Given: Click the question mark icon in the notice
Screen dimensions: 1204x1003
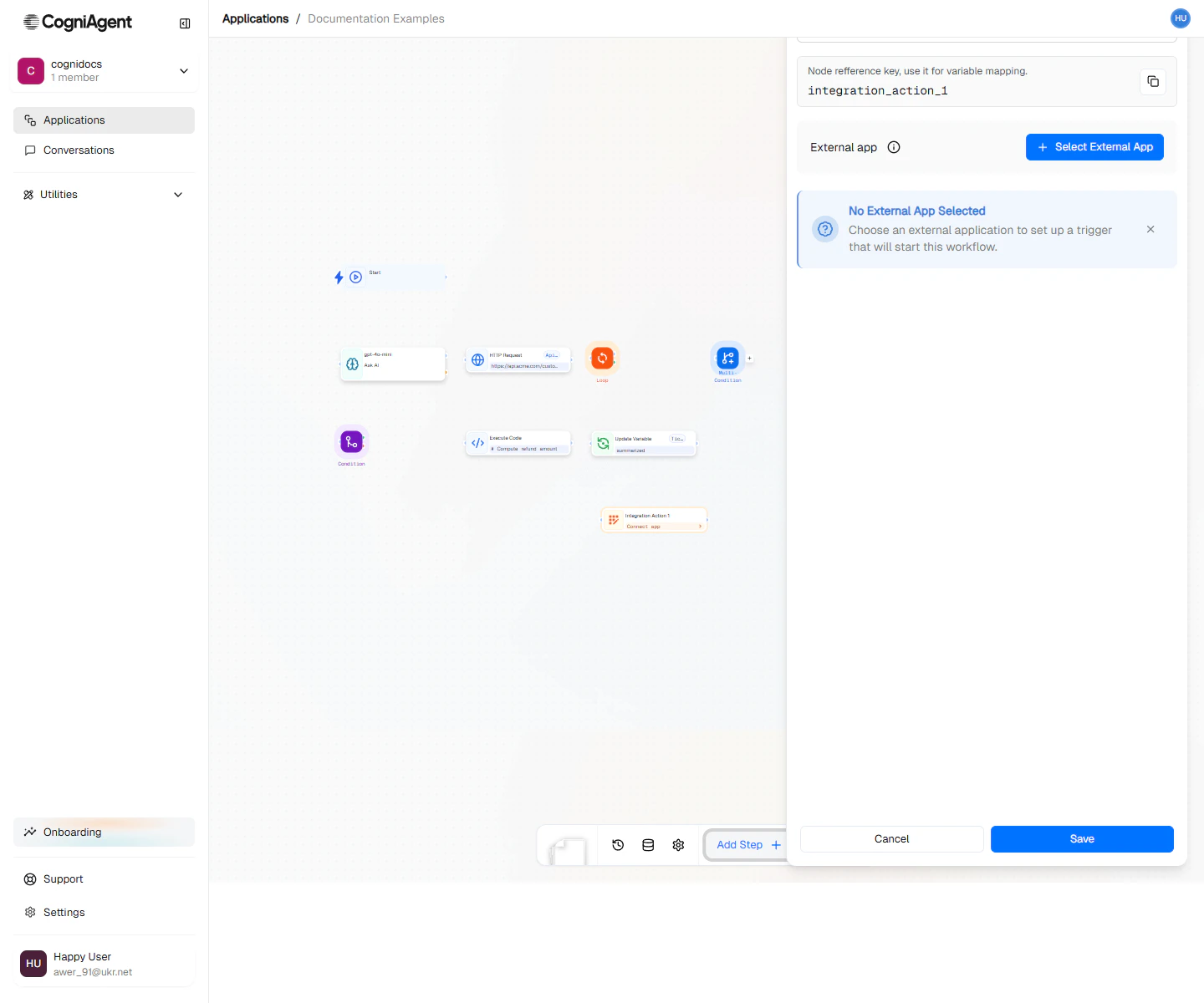Looking at the screenshot, I should 825,229.
